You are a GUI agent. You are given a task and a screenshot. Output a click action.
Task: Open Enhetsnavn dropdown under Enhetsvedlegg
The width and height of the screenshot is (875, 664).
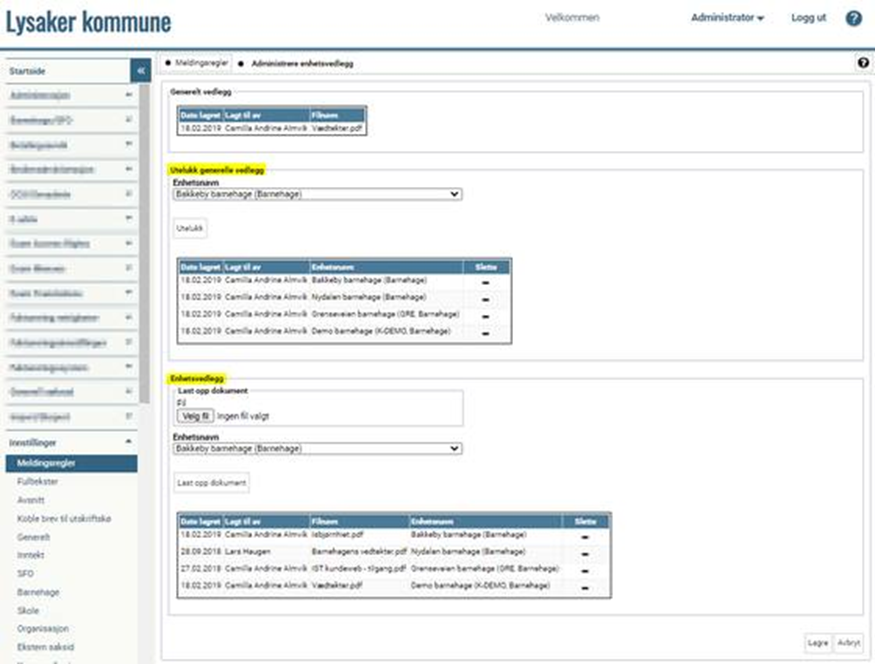tap(317, 449)
